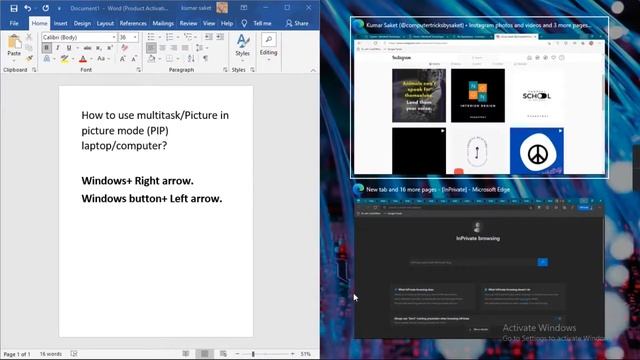This screenshot has height=360, width=640.
Task: Click the Cut scissors icon
Action: click(29, 37)
